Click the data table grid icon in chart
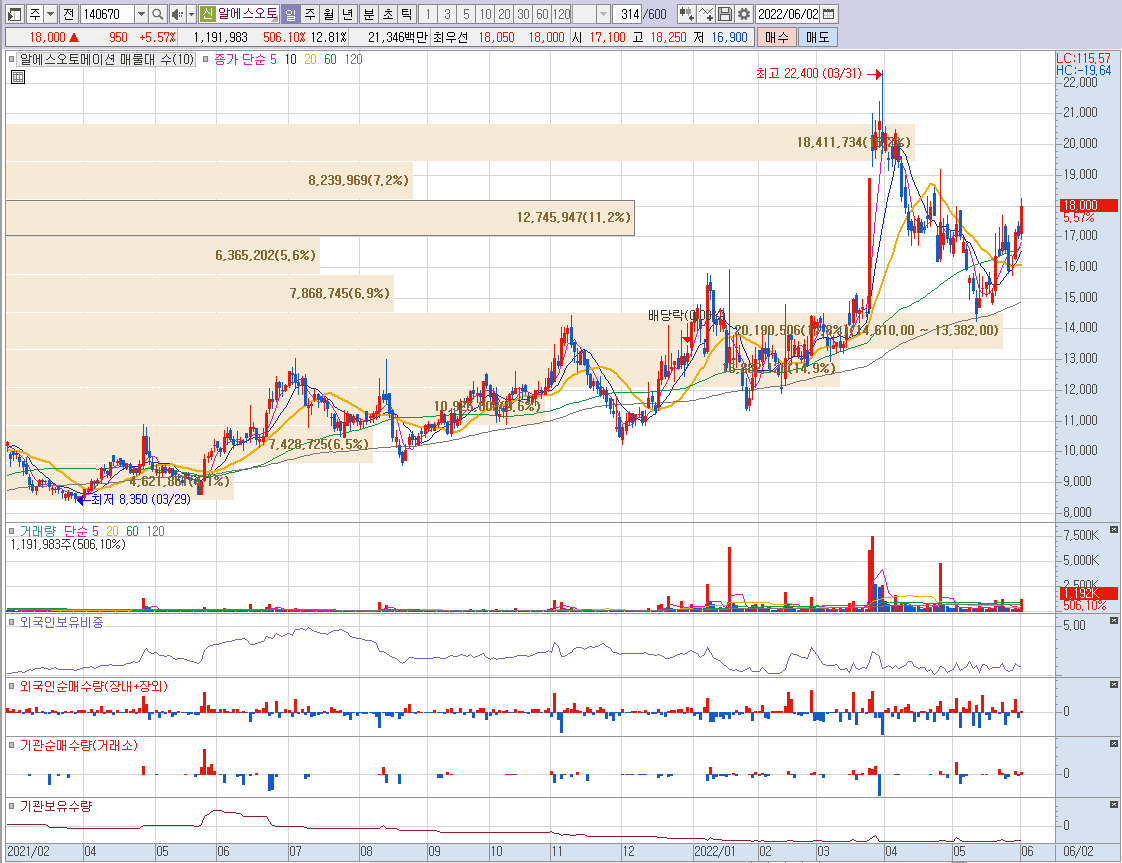 point(18,77)
